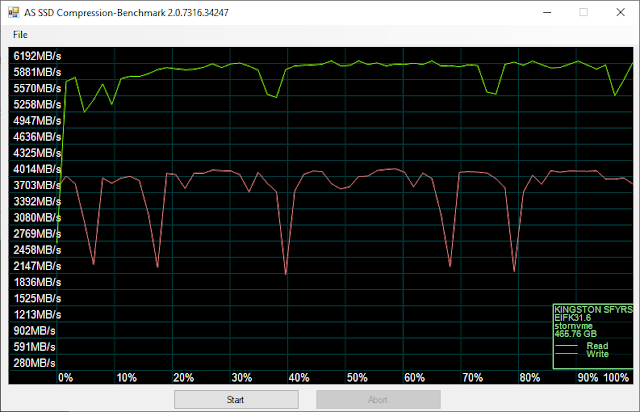Click the AS SSD app icon in title bar
640x412 pixels.
pyautogui.click(x=13, y=12)
